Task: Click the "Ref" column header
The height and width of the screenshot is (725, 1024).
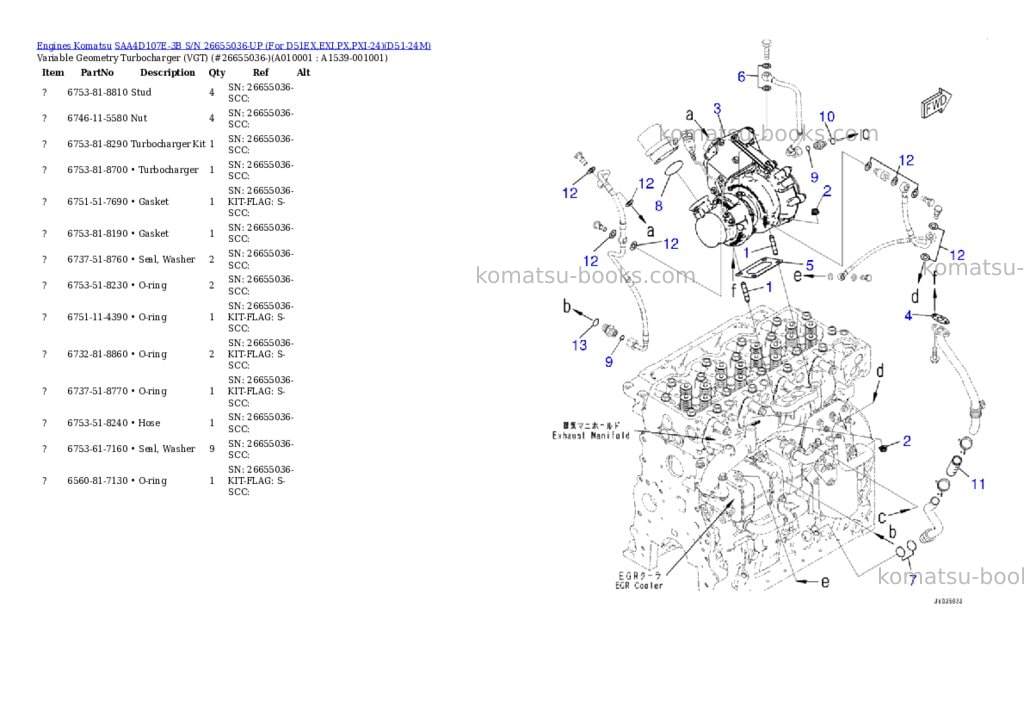Action: pyautogui.click(x=261, y=72)
